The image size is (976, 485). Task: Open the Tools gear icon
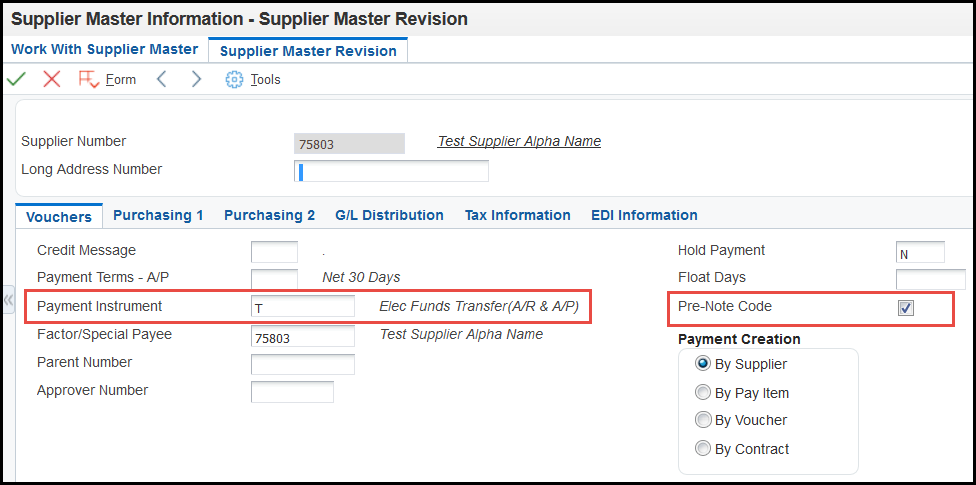tap(234, 80)
